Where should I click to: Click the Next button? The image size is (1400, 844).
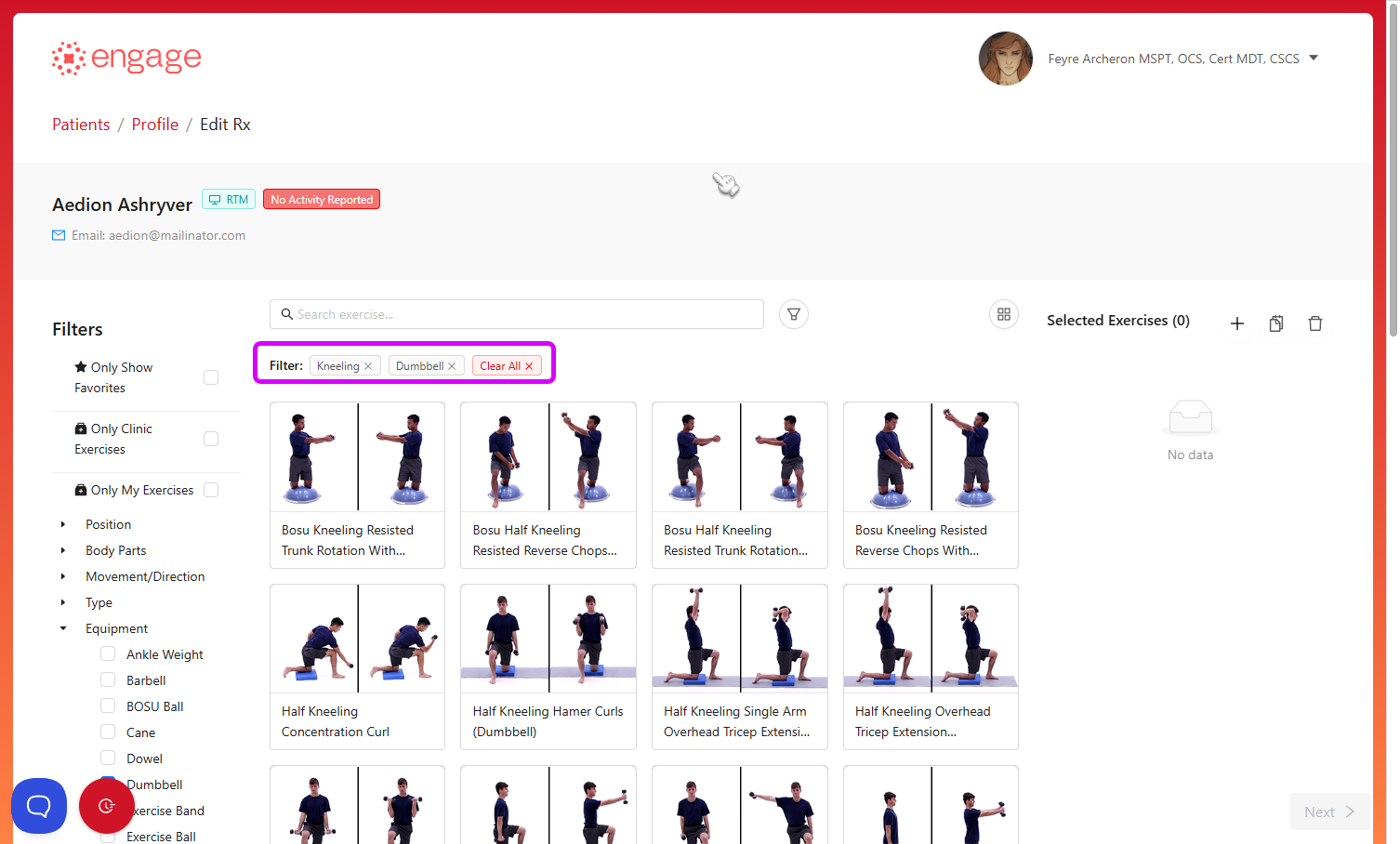pos(1329,811)
